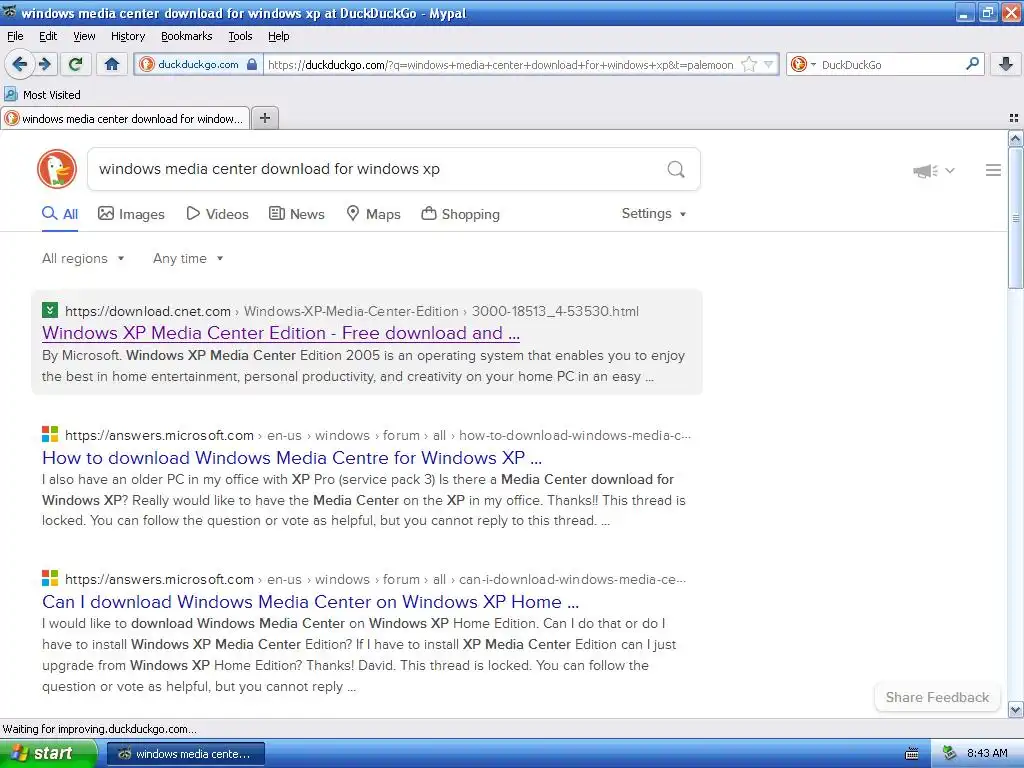Click the on-screen keyboard tray icon
This screenshot has width=1024, height=768.
912,754
